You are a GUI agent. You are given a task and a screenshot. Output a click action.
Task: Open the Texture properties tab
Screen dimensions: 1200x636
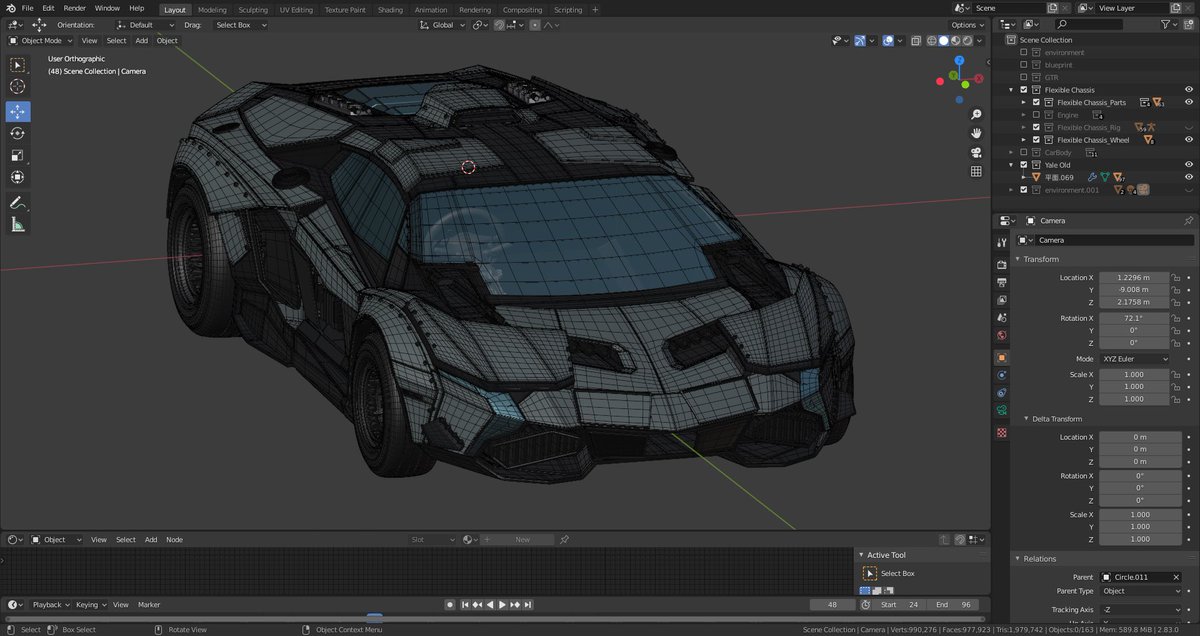coord(1002,432)
